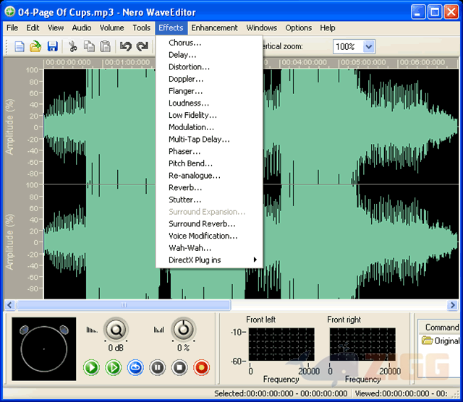Click the Undo arrow icon
463x402 pixels.
[126, 46]
